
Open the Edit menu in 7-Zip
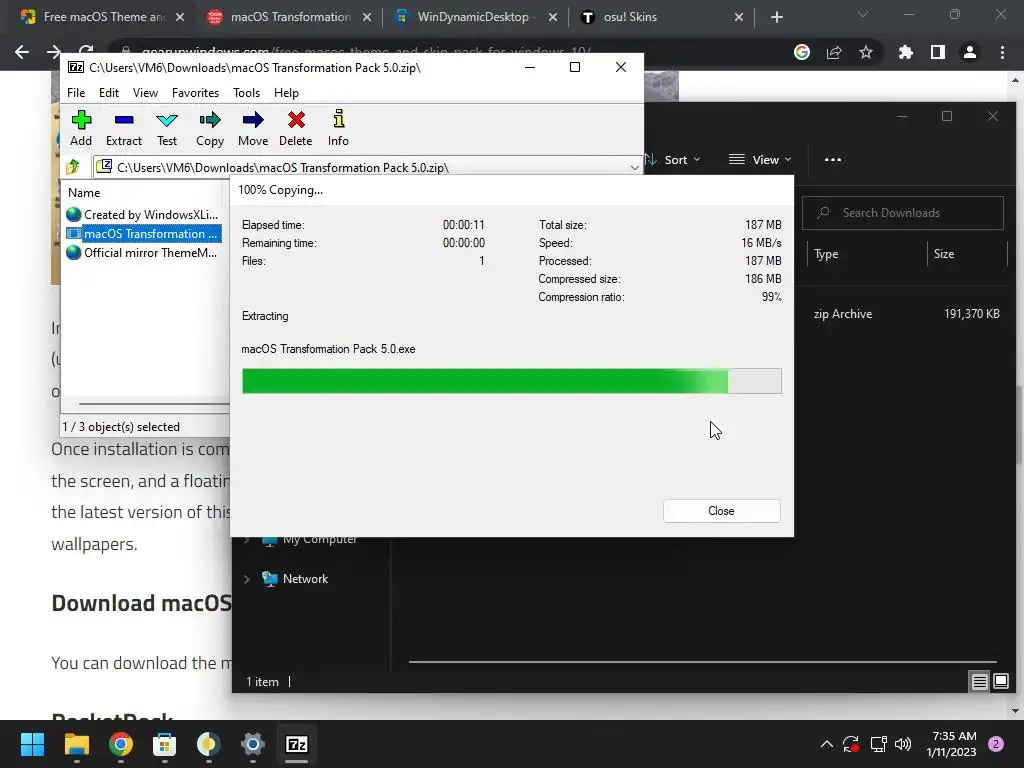coord(108,93)
